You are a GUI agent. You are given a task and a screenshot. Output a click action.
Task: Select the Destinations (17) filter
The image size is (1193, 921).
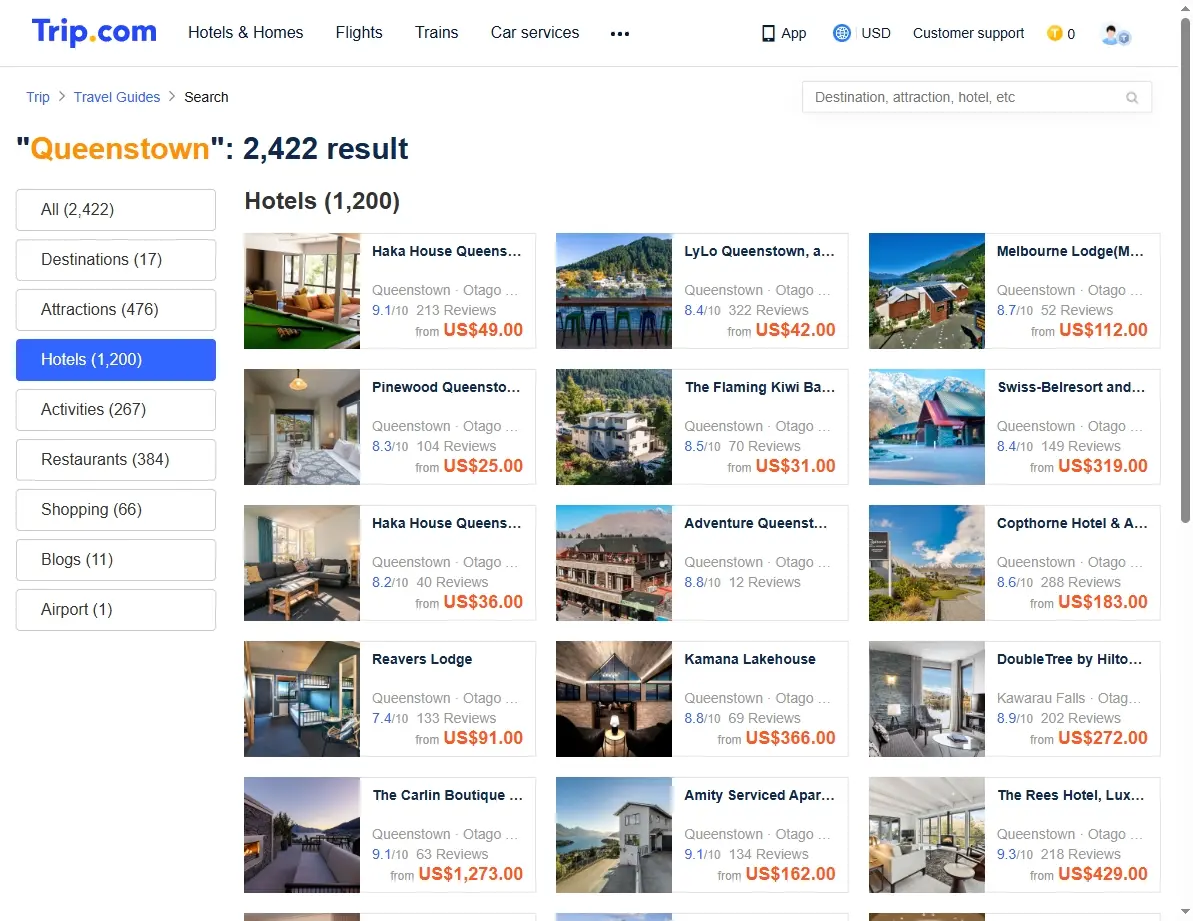coord(116,259)
